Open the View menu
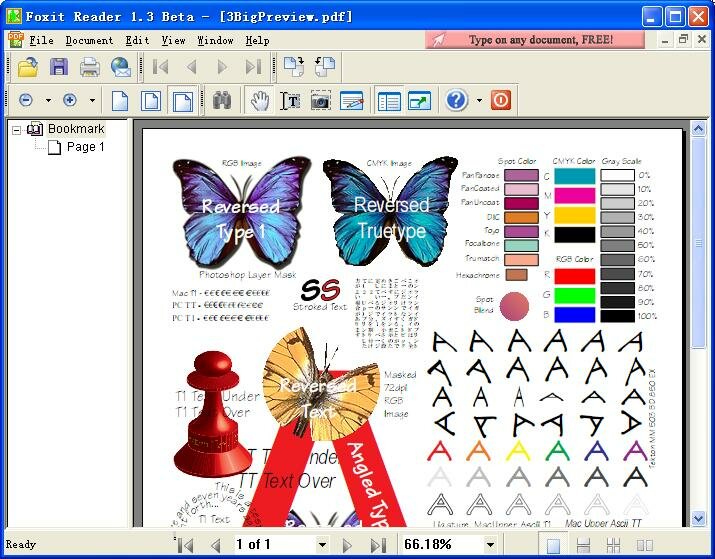The width and height of the screenshot is (715, 559). pyautogui.click(x=173, y=41)
